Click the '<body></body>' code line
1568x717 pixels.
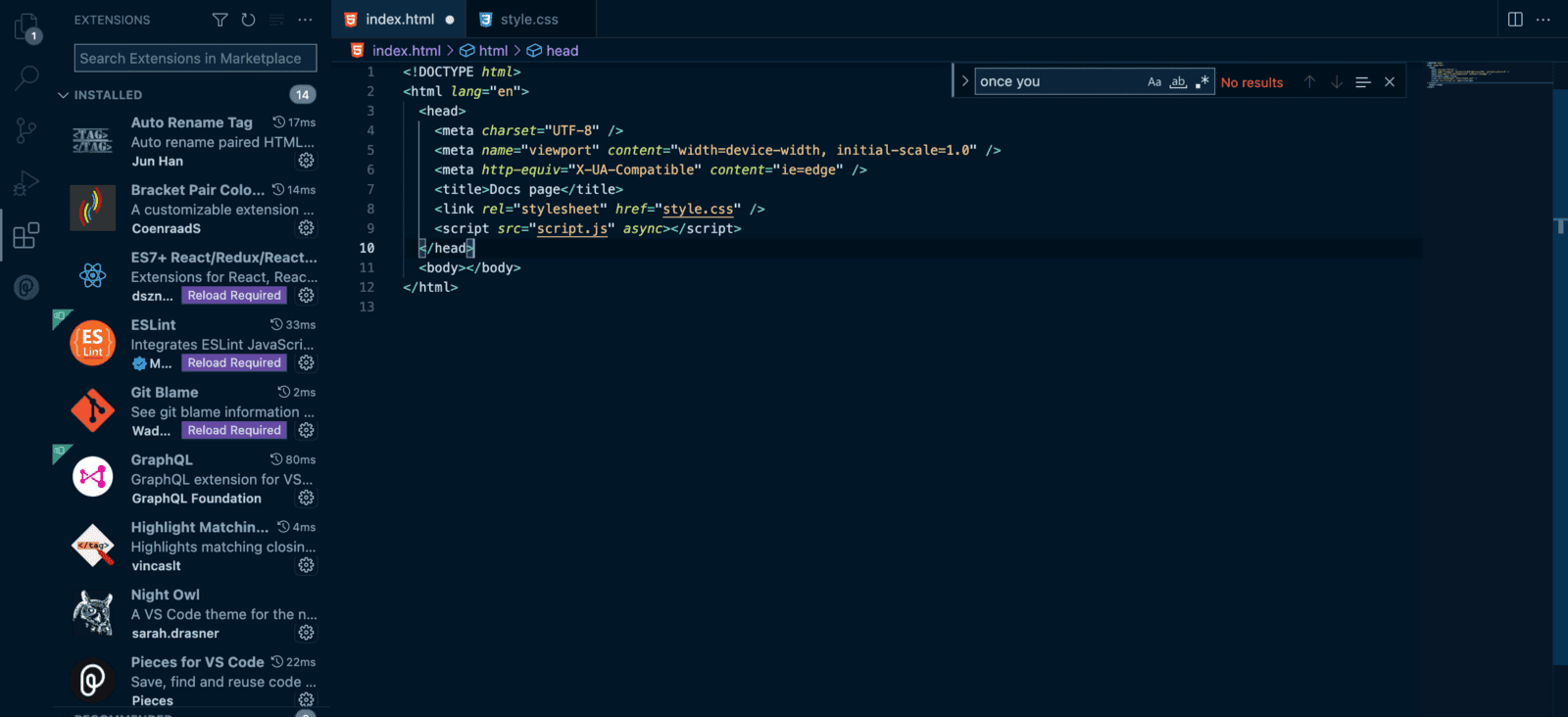pyautogui.click(x=469, y=267)
